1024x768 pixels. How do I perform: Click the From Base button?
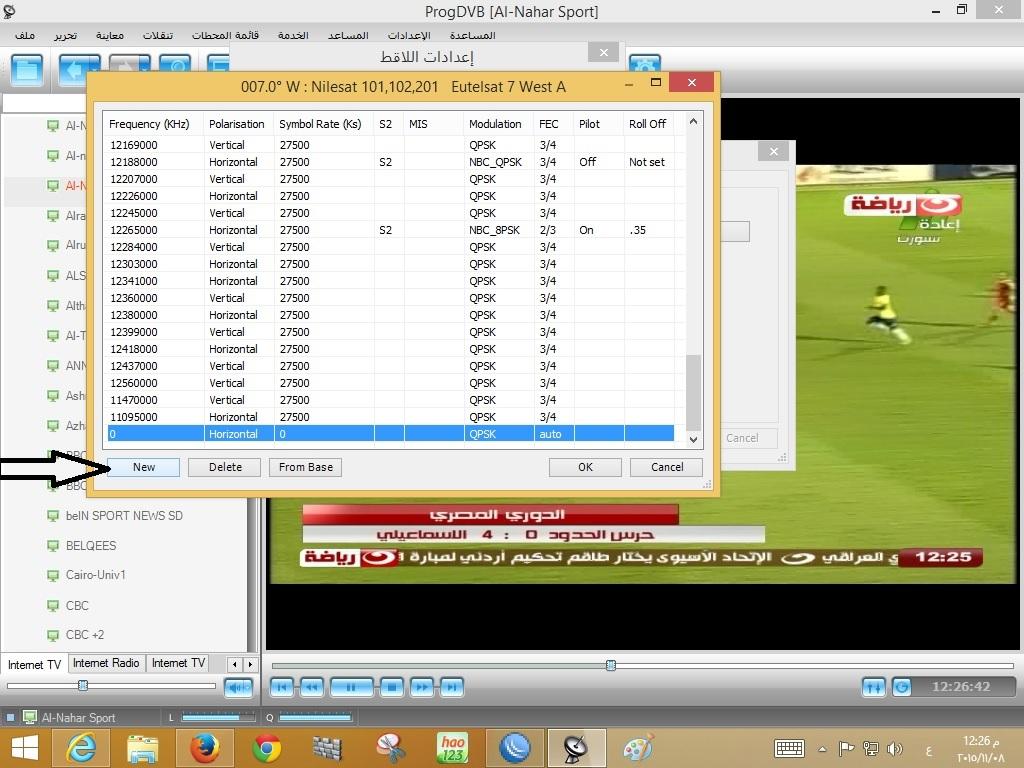[x=306, y=467]
